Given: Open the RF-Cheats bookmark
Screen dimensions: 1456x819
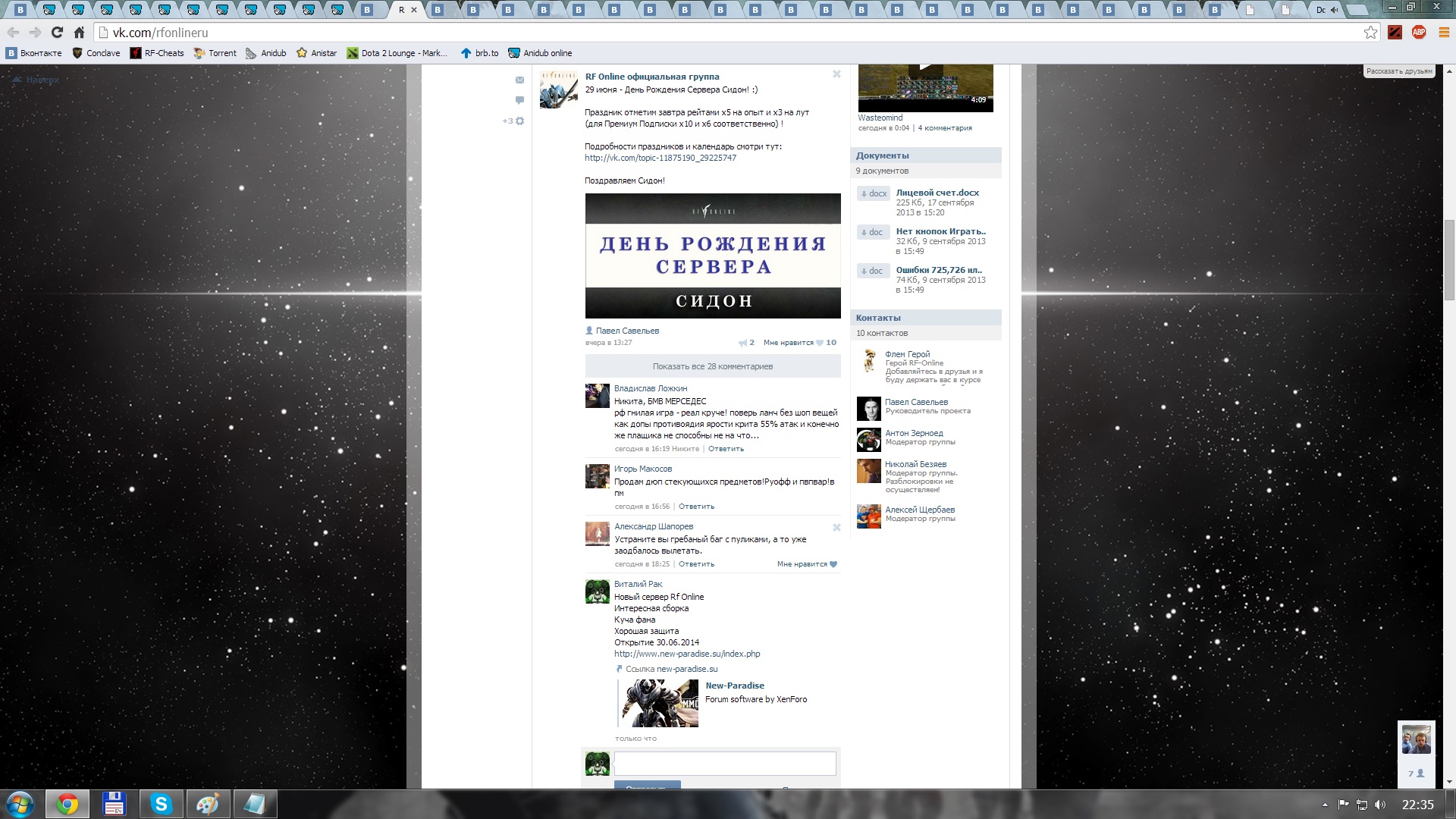Looking at the screenshot, I should pyautogui.click(x=157, y=53).
